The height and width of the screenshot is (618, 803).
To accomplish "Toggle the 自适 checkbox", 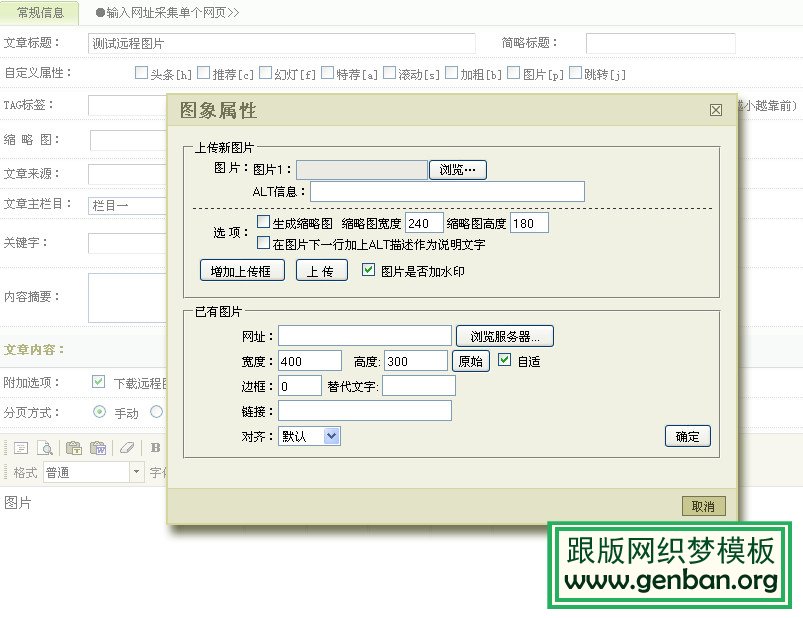I will [x=505, y=361].
